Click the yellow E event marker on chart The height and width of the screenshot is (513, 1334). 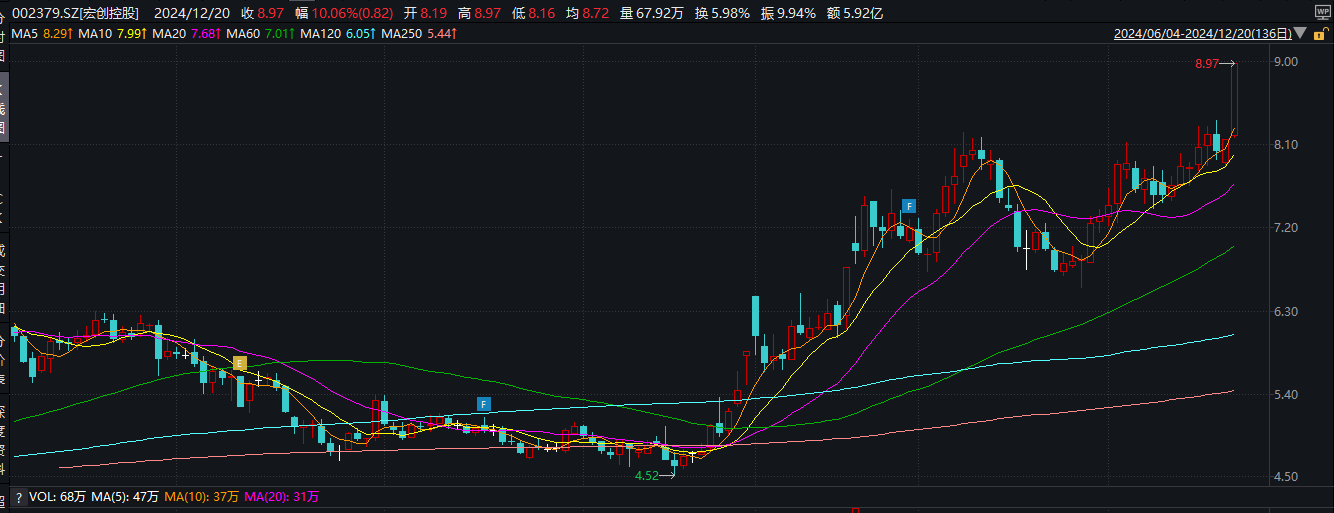click(239, 363)
